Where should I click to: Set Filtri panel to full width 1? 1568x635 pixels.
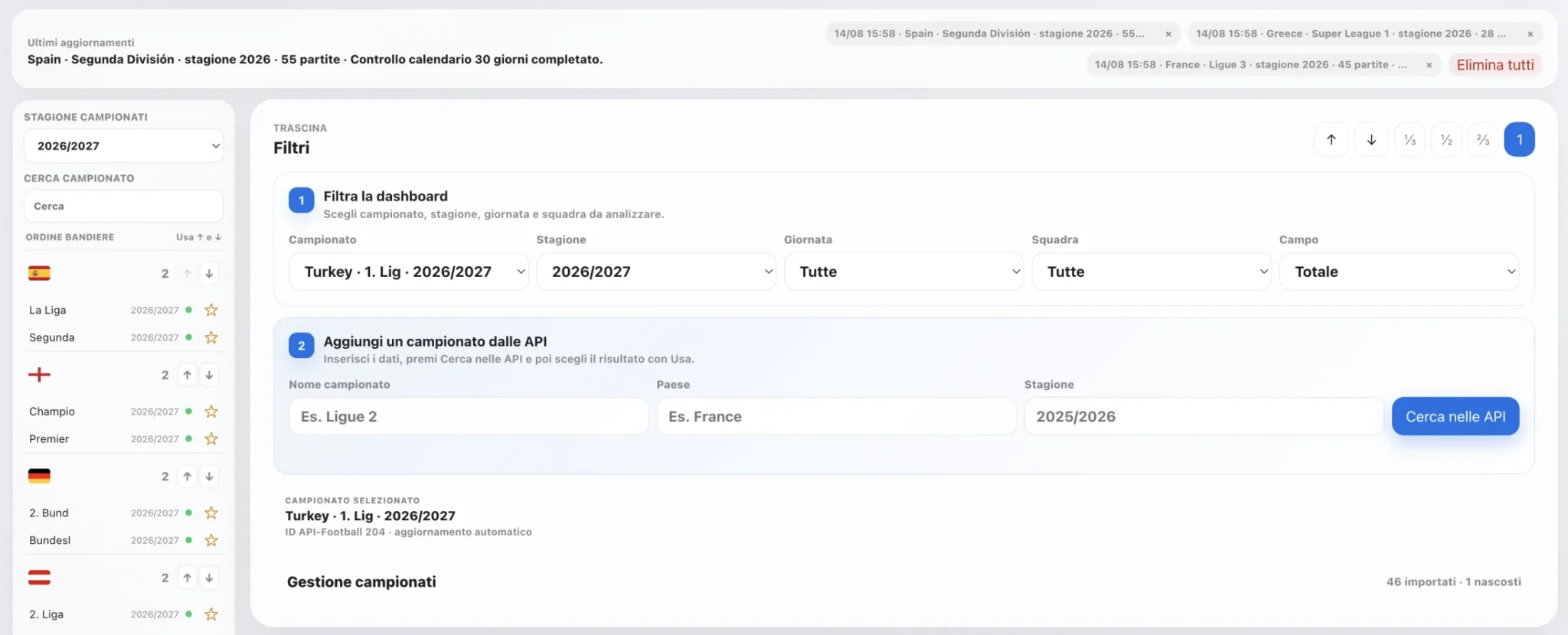pos(1520,139)
